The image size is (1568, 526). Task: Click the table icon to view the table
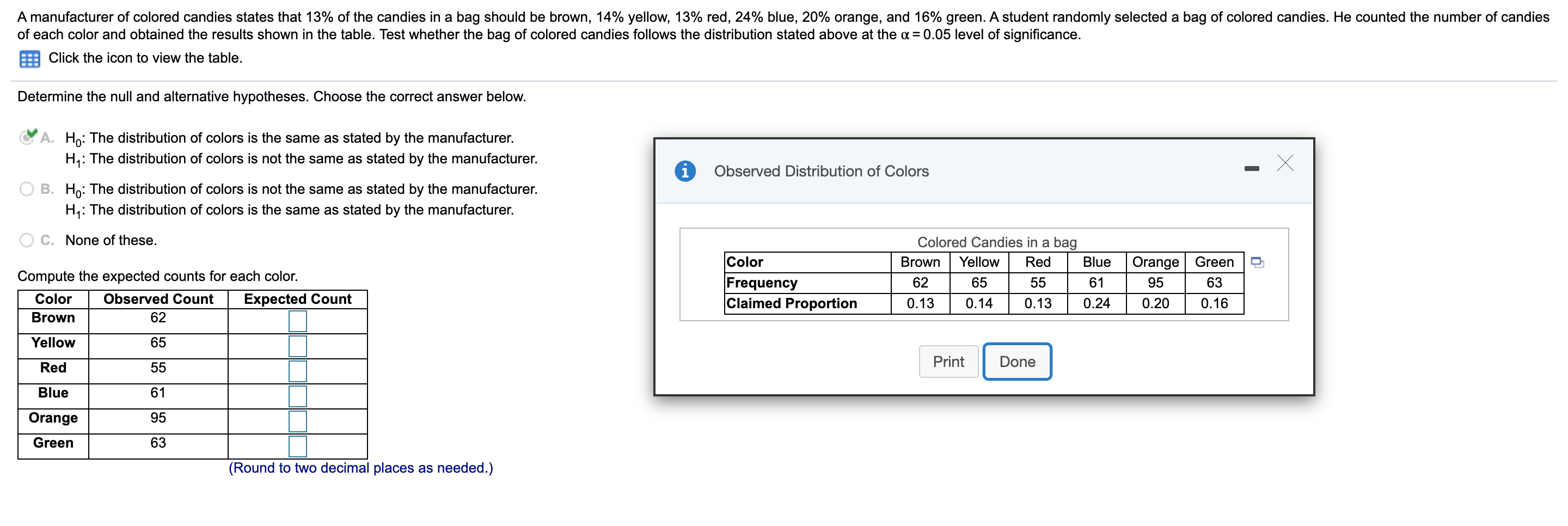click(x=29, y=58)
